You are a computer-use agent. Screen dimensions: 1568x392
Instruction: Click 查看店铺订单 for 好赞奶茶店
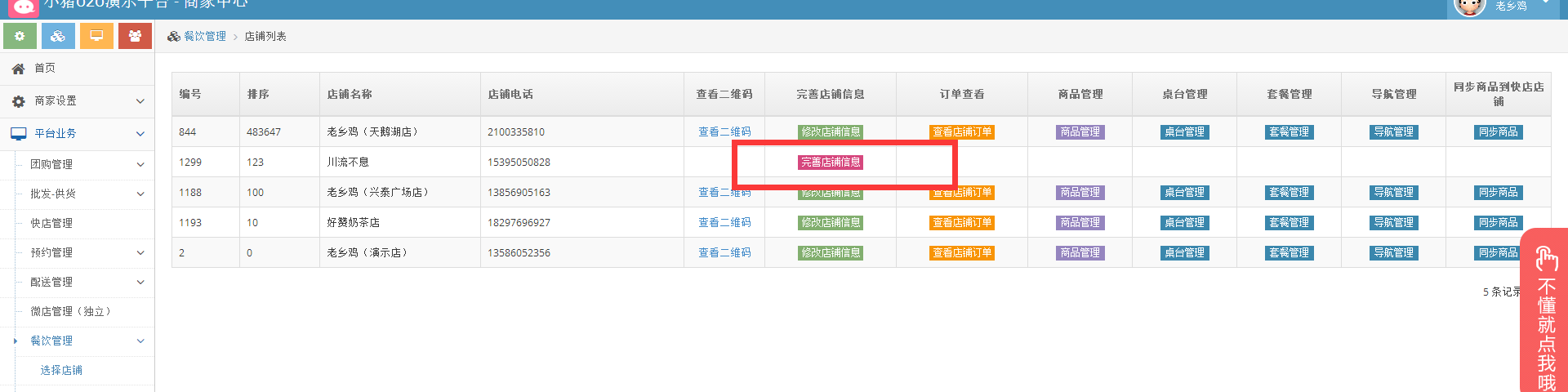click(962, 223)
